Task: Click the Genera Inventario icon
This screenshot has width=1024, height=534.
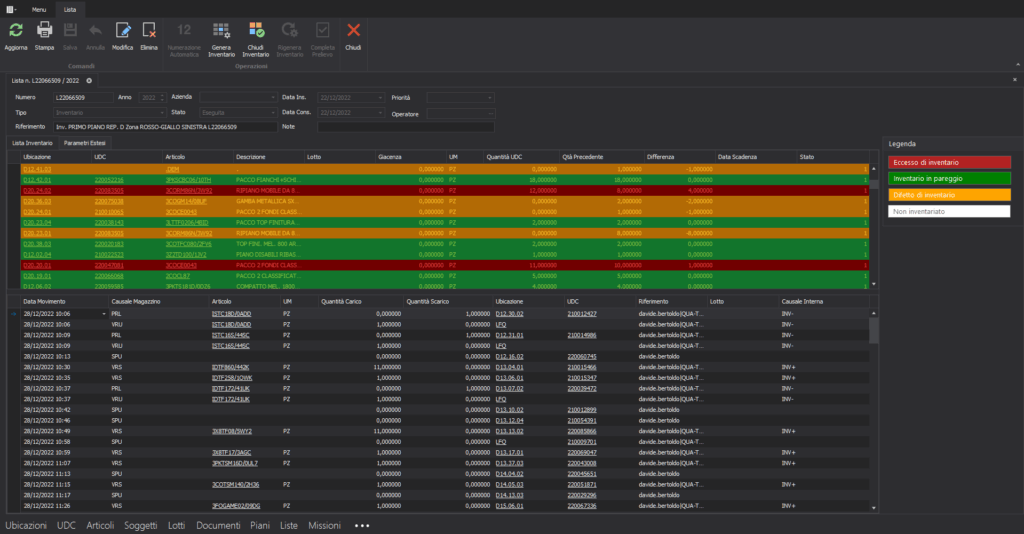Action: click(x=221, y=31)
